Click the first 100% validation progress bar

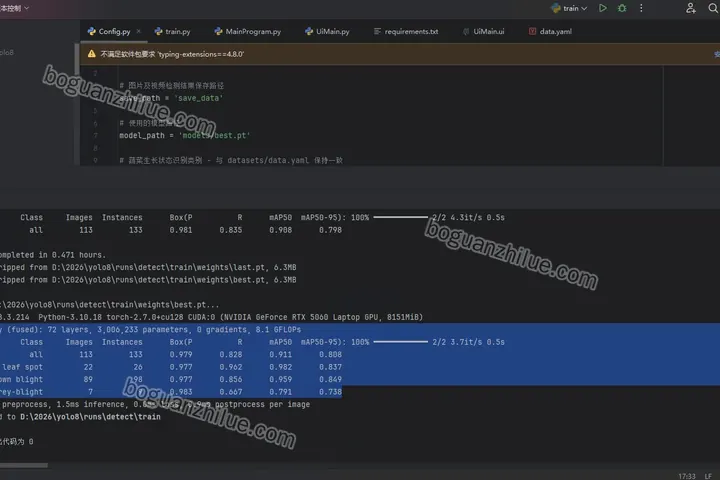point(400,217)
